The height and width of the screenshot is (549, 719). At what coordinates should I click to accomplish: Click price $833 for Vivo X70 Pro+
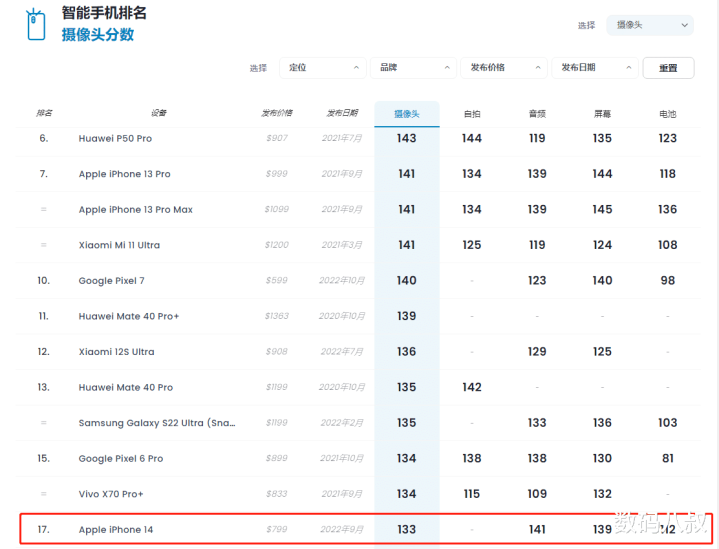coord(277,494)
